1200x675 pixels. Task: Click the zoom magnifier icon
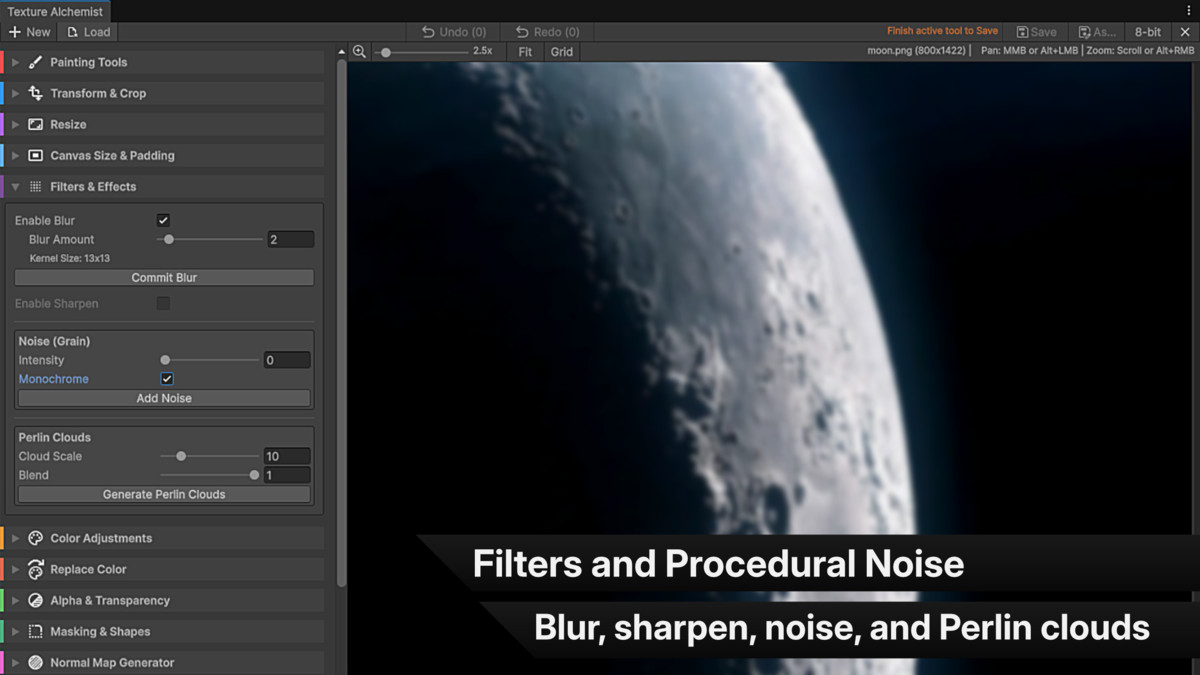(359, 51)
